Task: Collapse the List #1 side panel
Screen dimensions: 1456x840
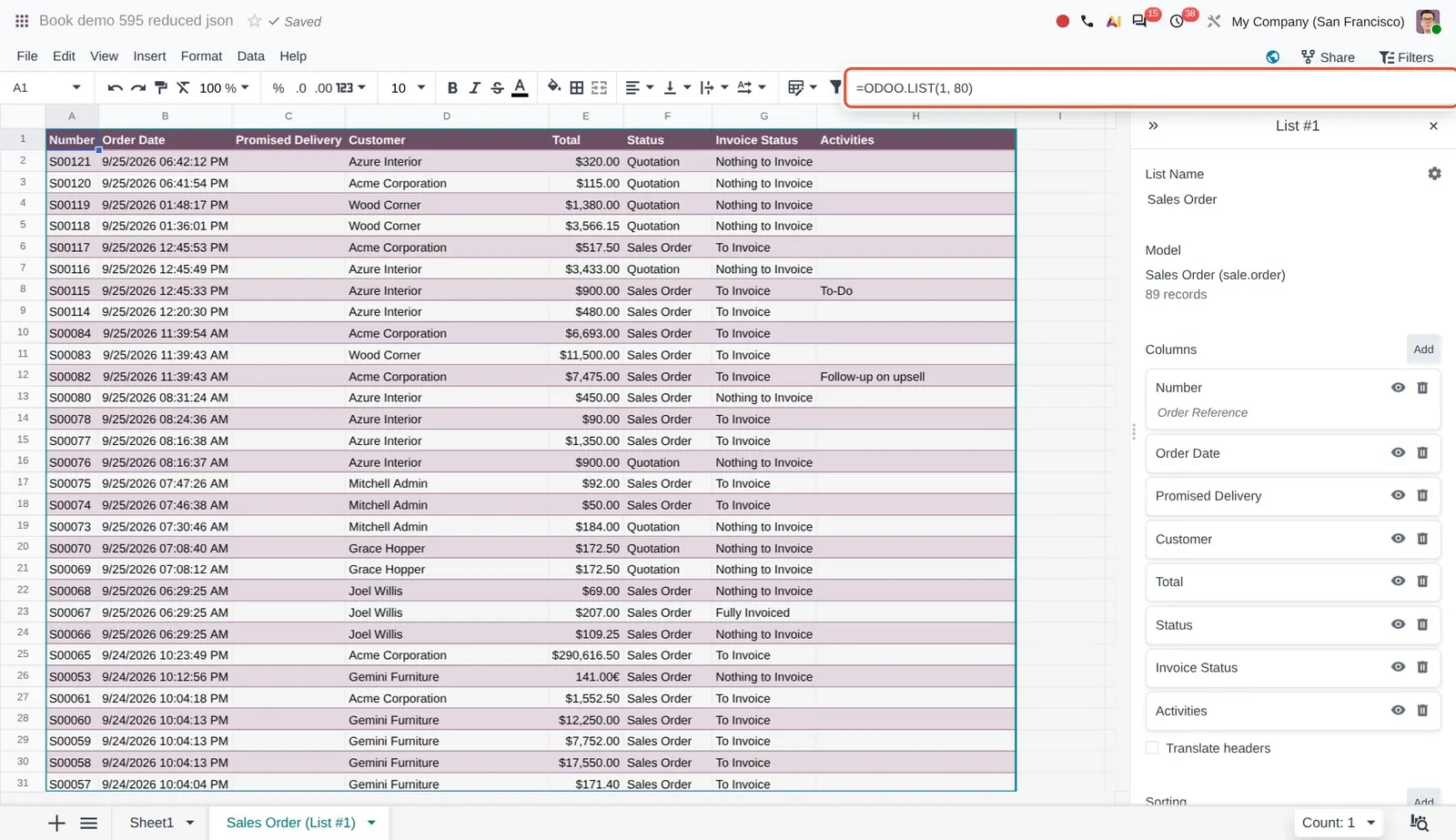Action: (1153, 126)
